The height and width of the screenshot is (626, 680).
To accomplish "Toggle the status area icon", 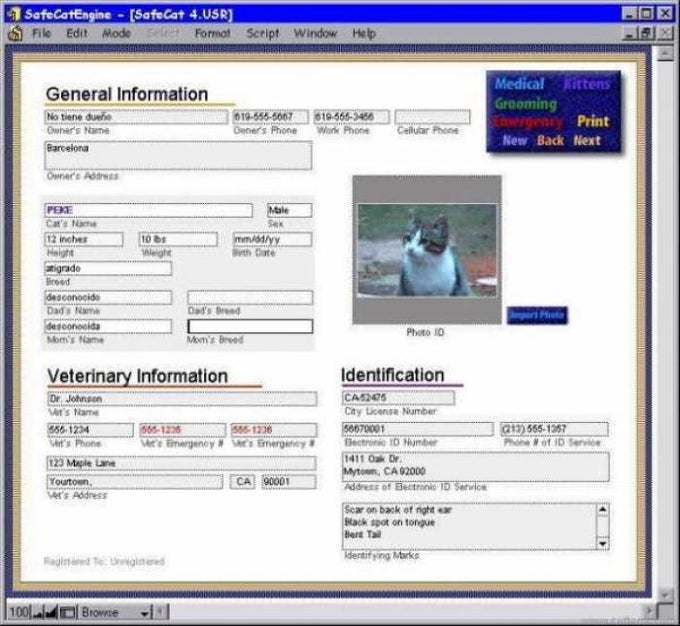I will (x=68, y=612).
